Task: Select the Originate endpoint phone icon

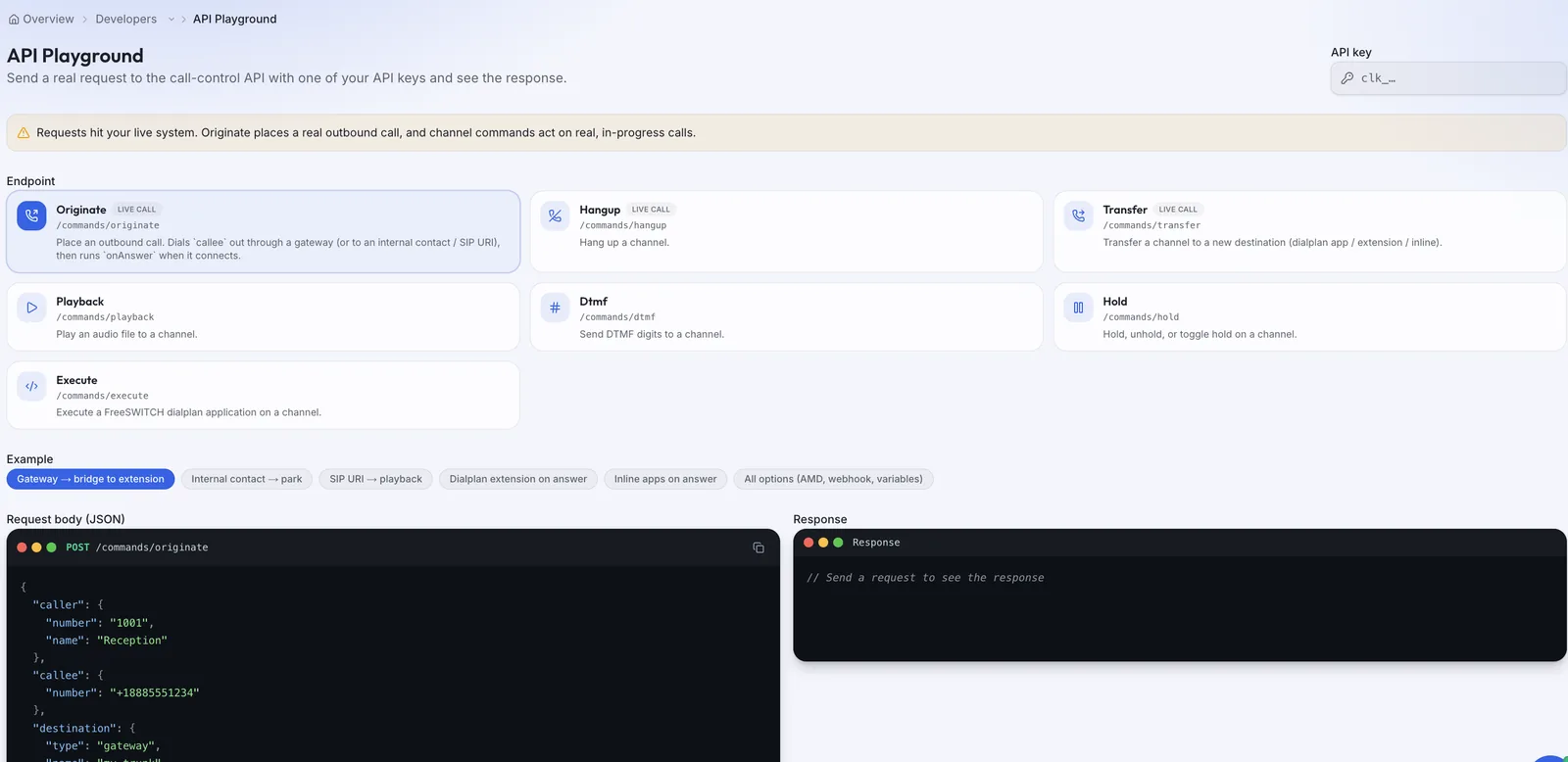Action: (x=31, y=215)
